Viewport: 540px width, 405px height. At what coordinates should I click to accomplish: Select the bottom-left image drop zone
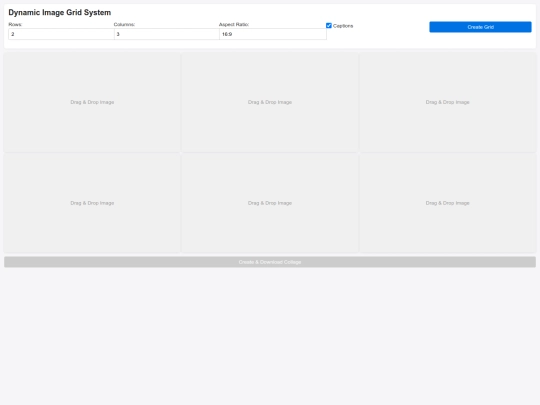92,203
